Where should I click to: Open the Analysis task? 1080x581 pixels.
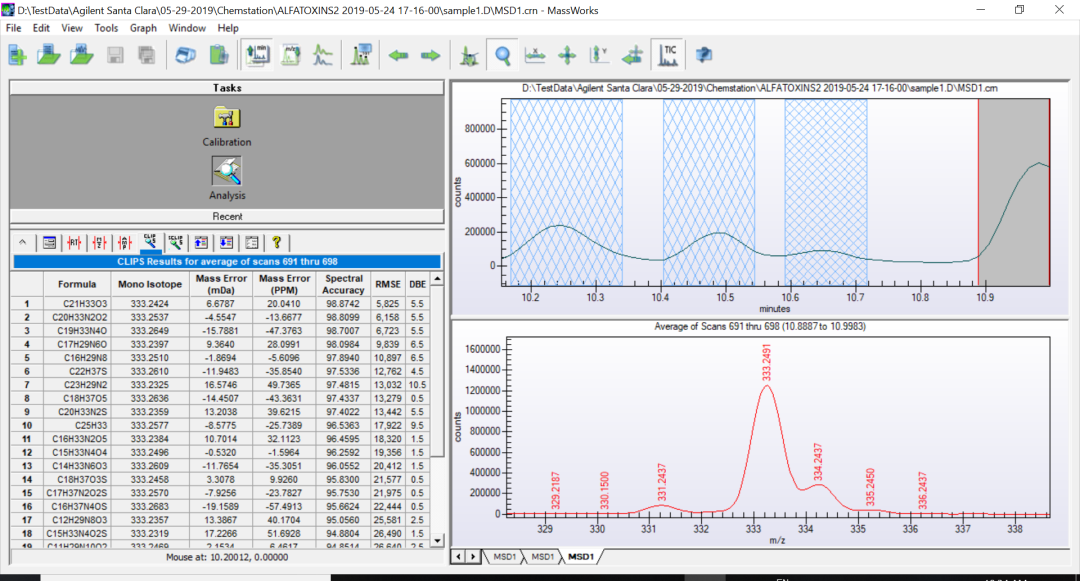(227, 171)
